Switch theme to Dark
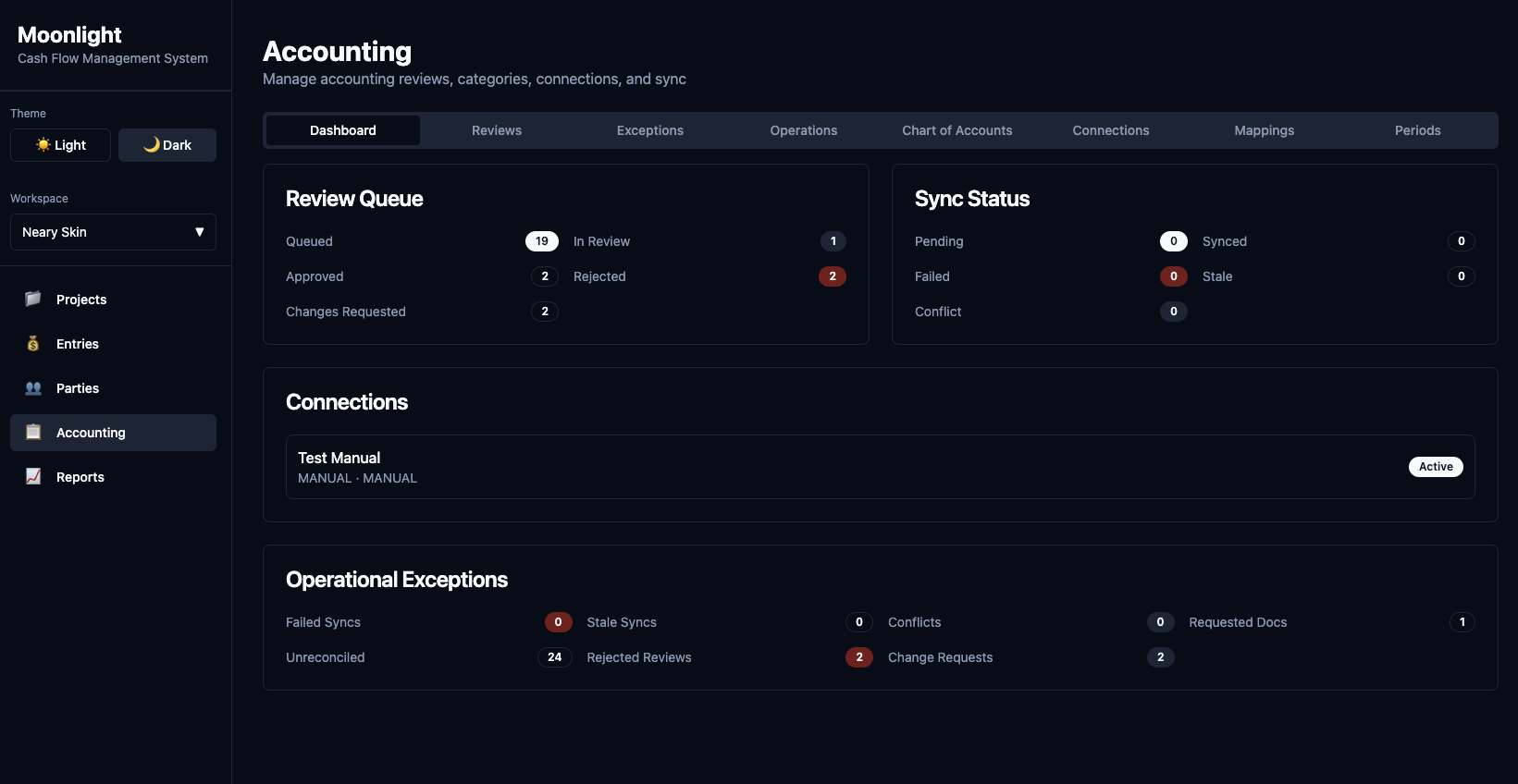 167,145
